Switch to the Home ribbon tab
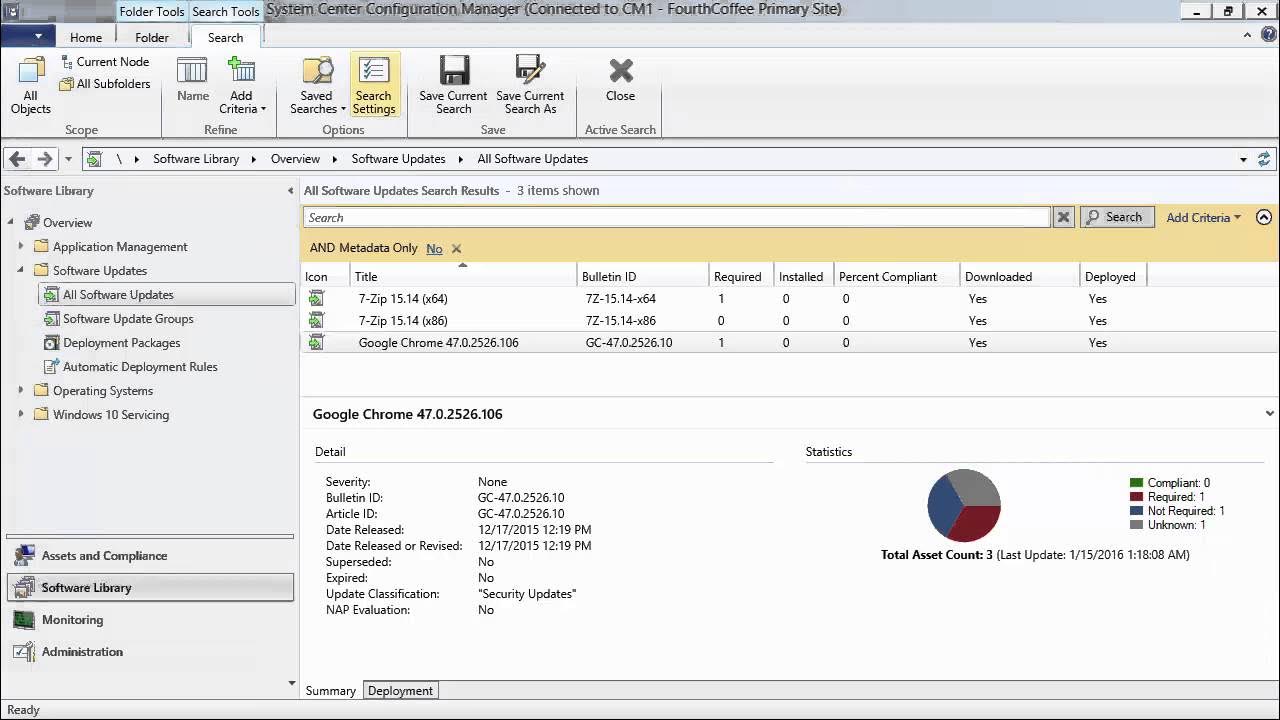Viewport: 1280px width, 720px height. (86, 37)
